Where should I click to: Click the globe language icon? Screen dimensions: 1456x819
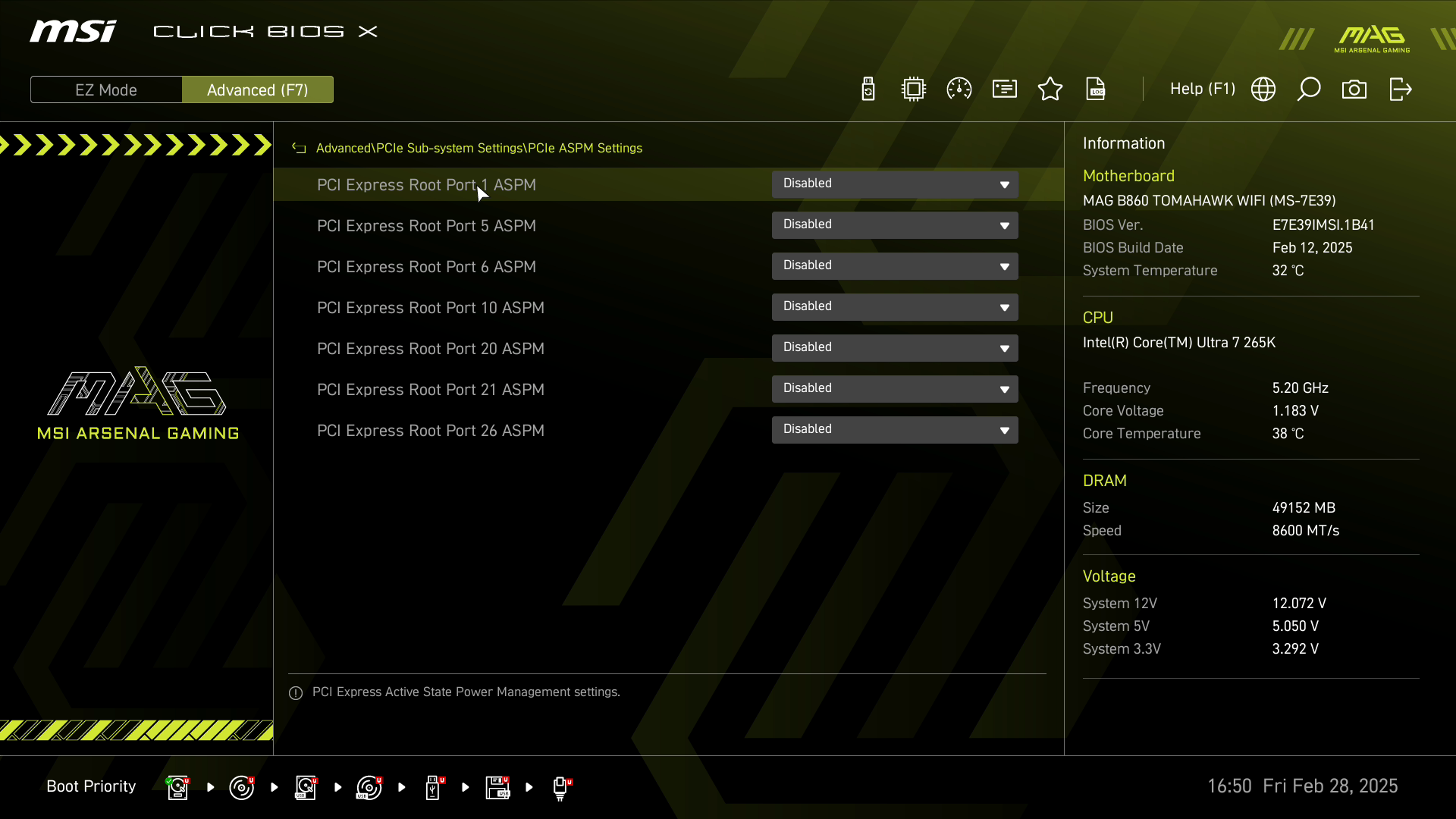pyautogui.click(x=1263, y=89)
